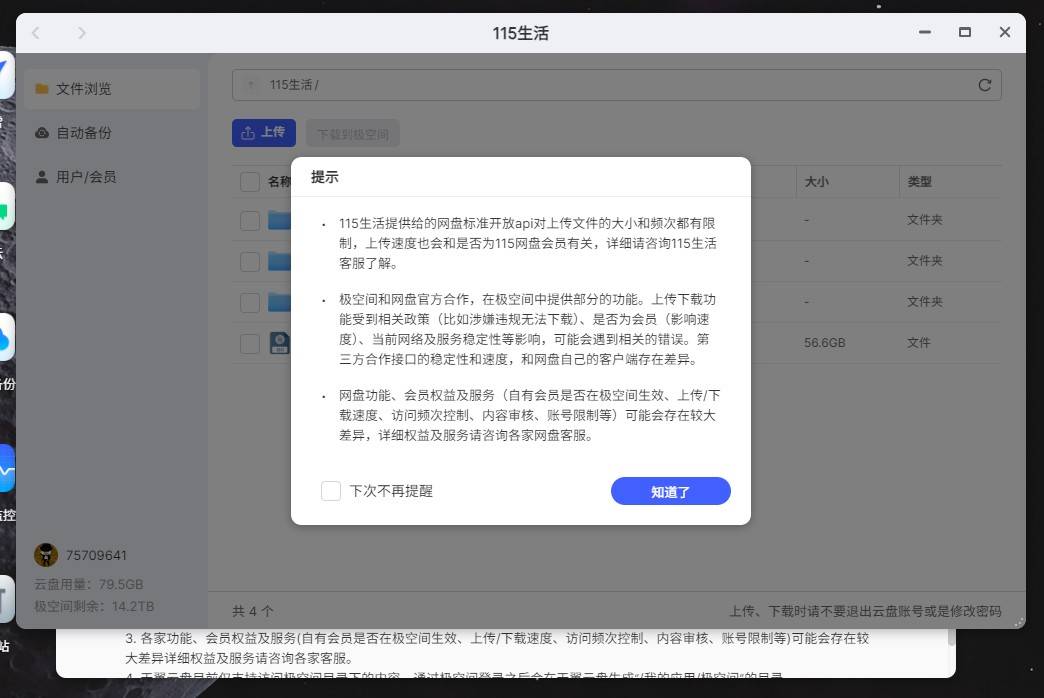Click the 自动备份 cloud icon
This screenshot has height=698, width=1044.
pos(42,133)
